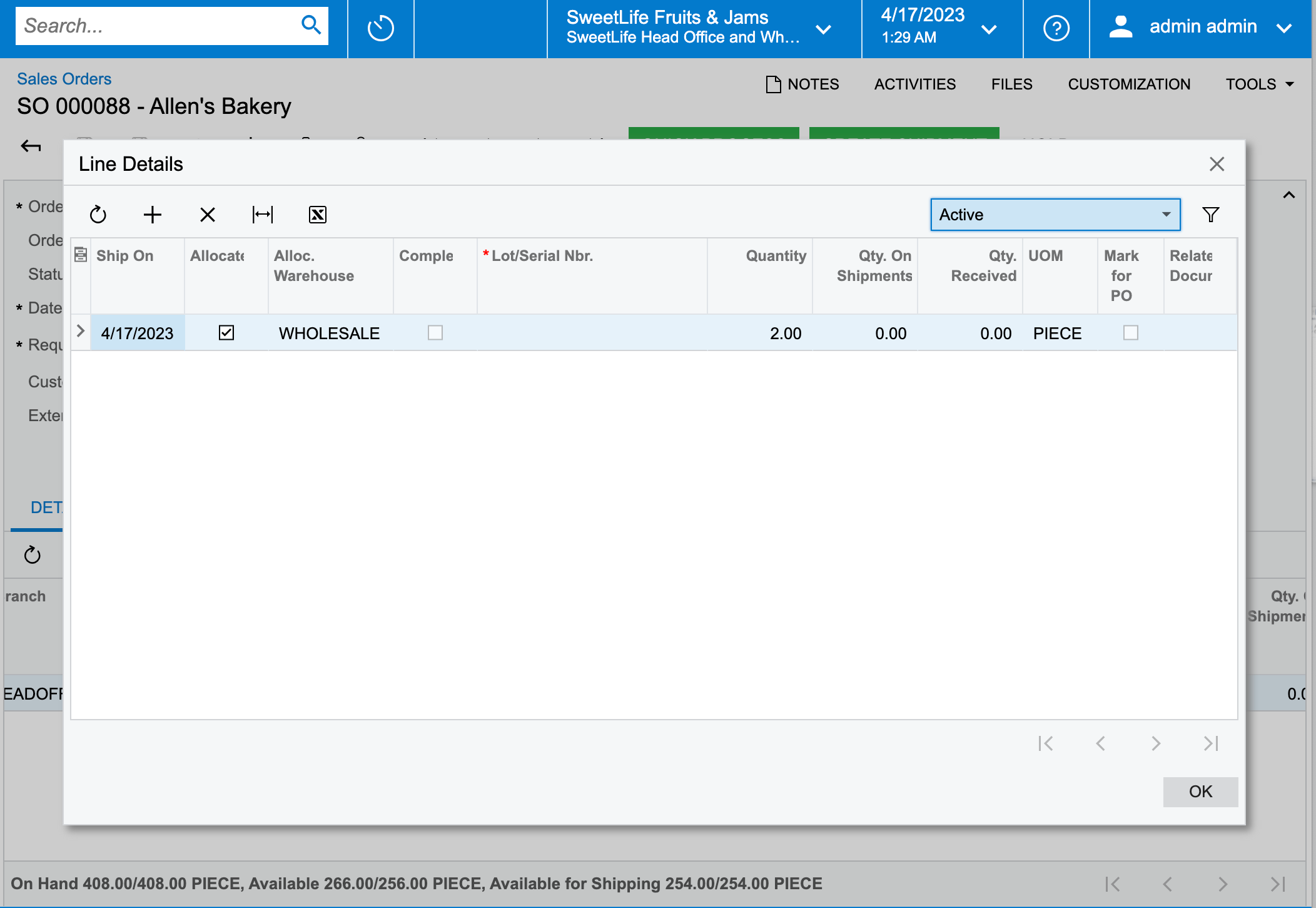Expand the admin admin user menu

tap(1284, 28)
